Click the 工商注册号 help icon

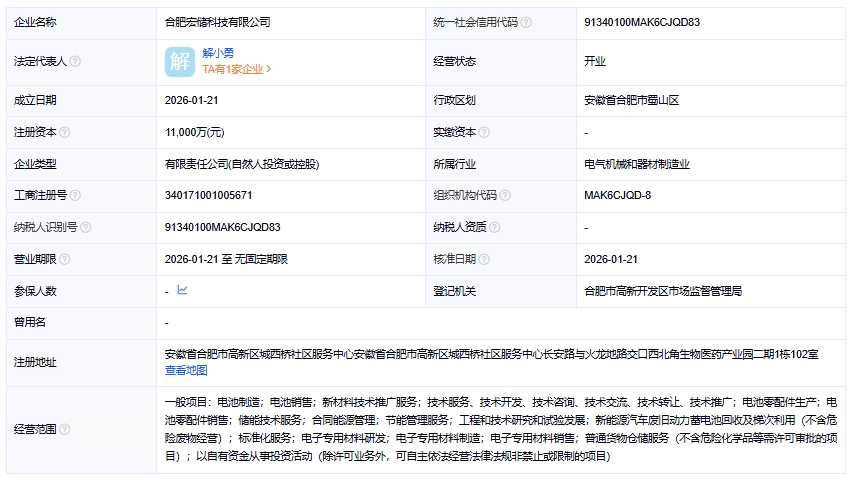click(x=75, y=195)
